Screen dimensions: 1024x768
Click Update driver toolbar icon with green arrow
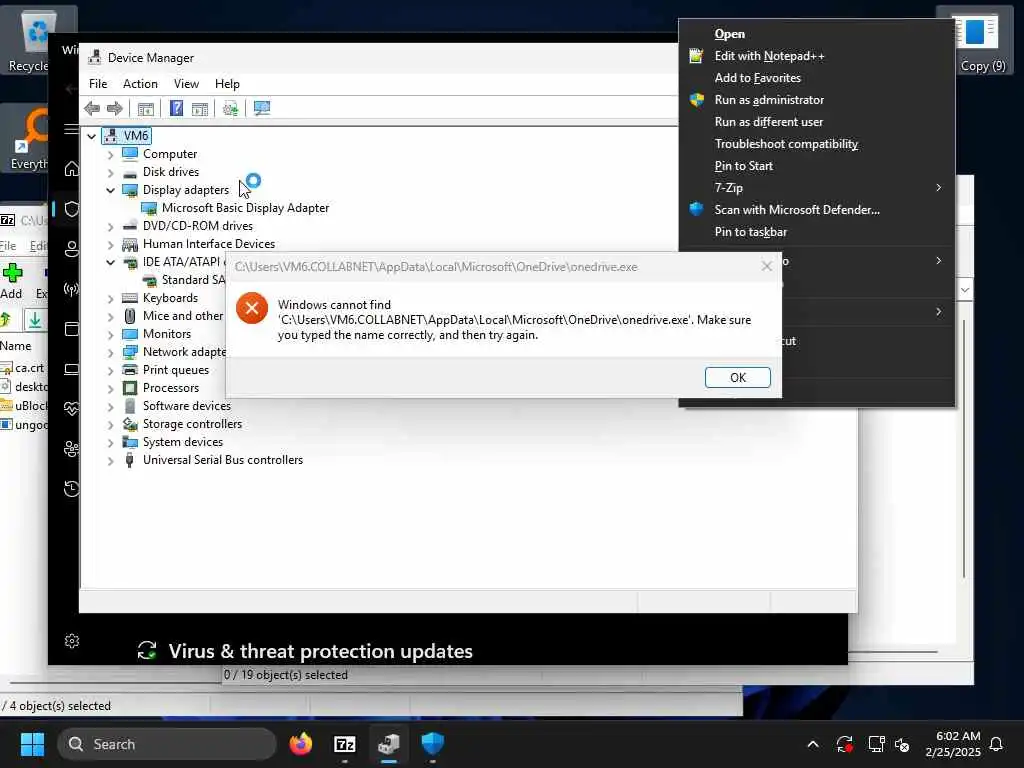click(230, 108)
